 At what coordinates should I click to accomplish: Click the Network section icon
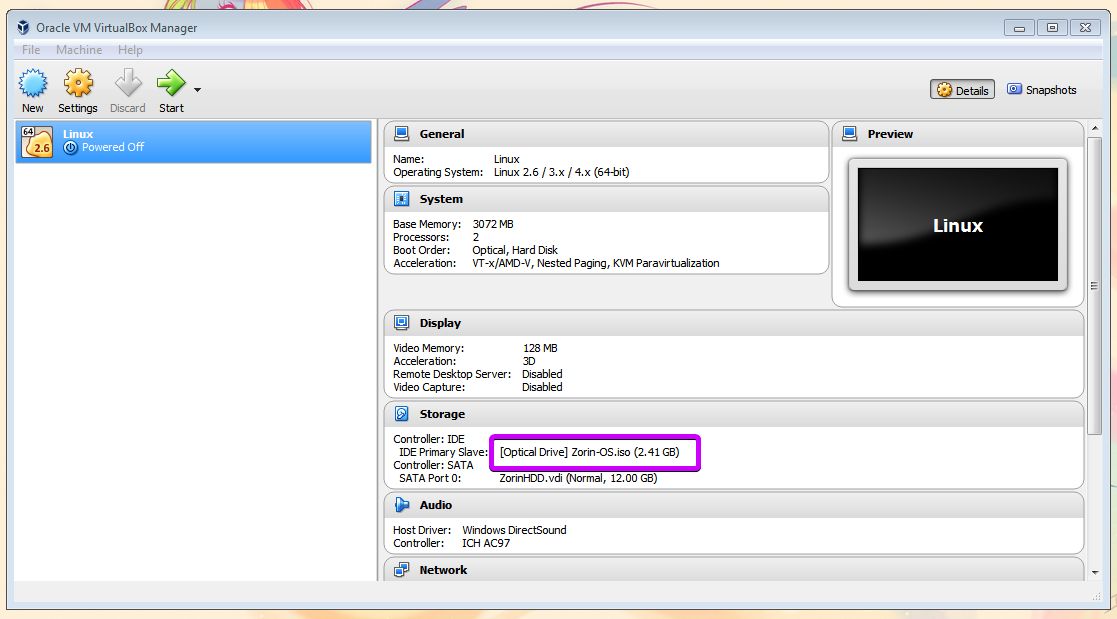click(x=402, y=570)
